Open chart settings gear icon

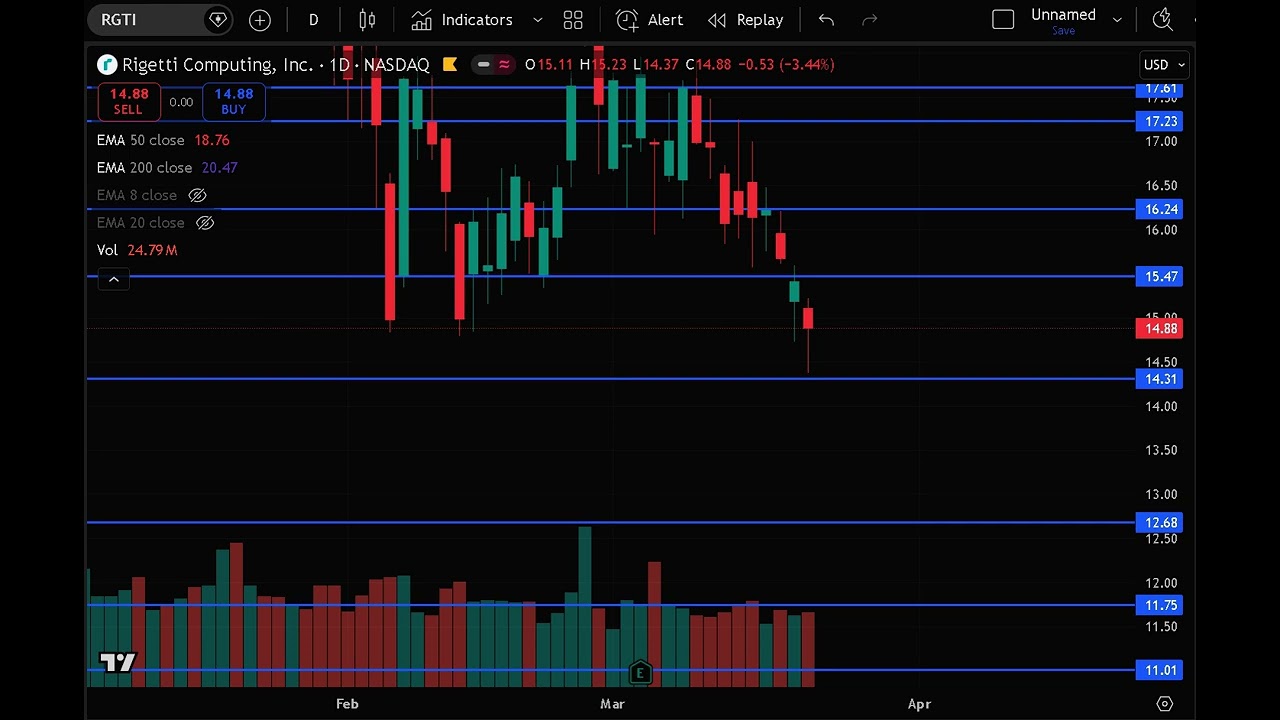1164,704
